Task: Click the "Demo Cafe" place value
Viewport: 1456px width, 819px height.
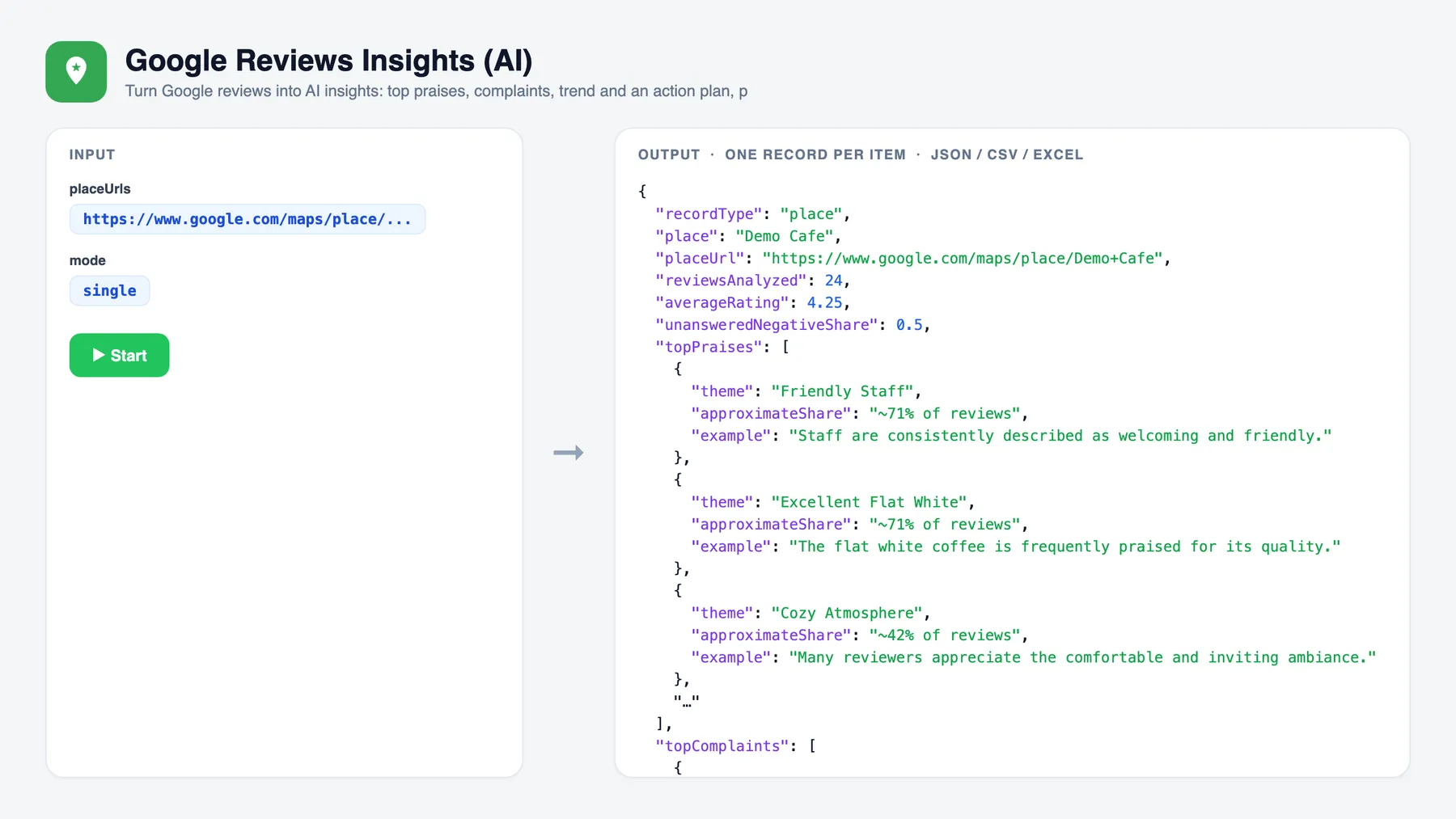Action: (x=785, y=236)
